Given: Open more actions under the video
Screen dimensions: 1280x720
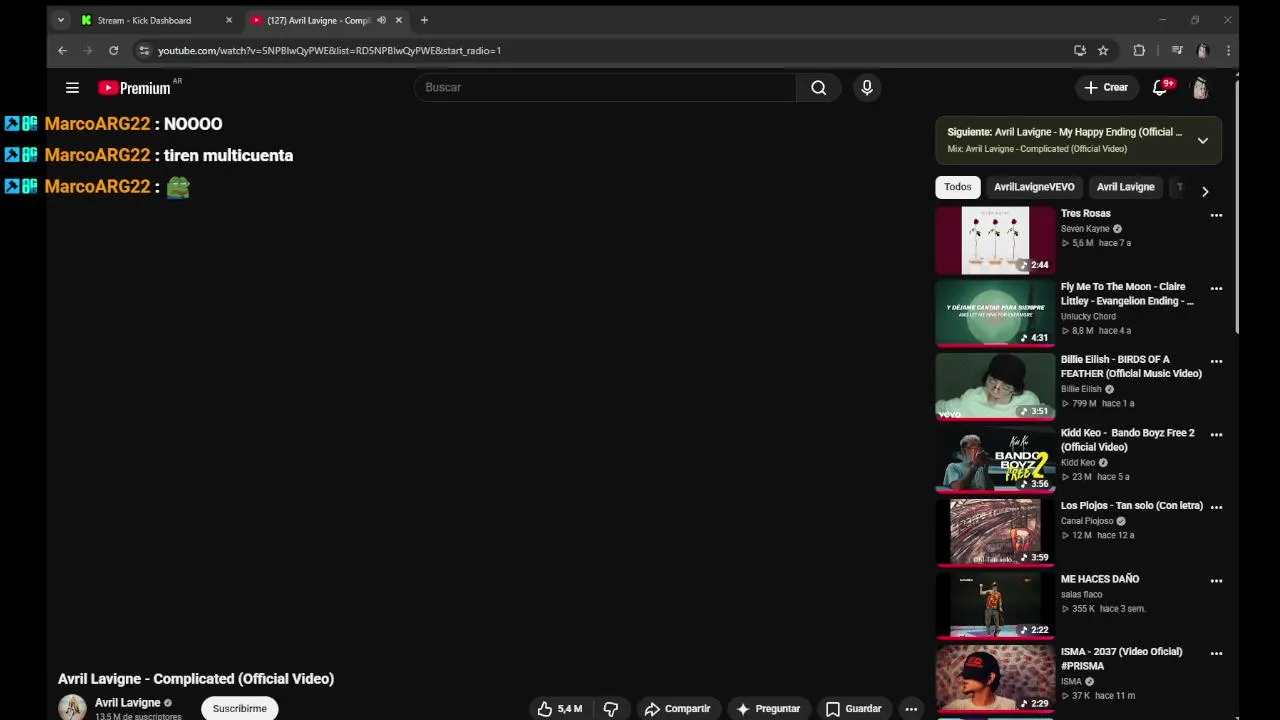Looking at the screenshot, I should [x=911, y=708].
